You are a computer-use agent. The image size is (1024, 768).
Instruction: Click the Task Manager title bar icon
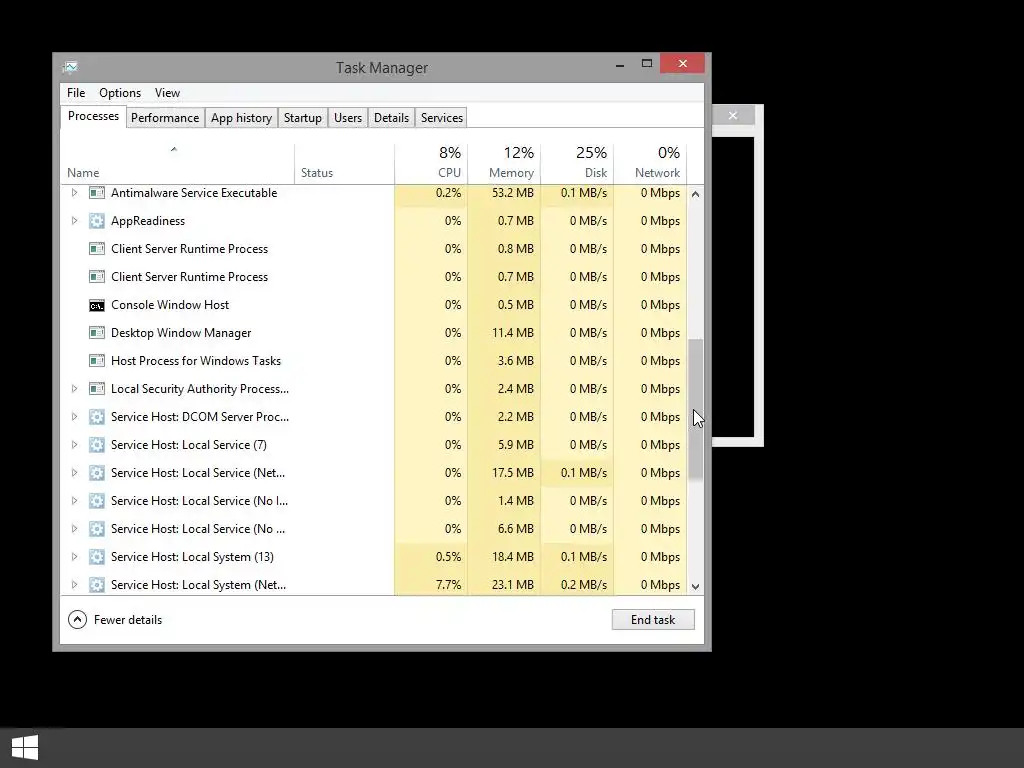(70, 67)
